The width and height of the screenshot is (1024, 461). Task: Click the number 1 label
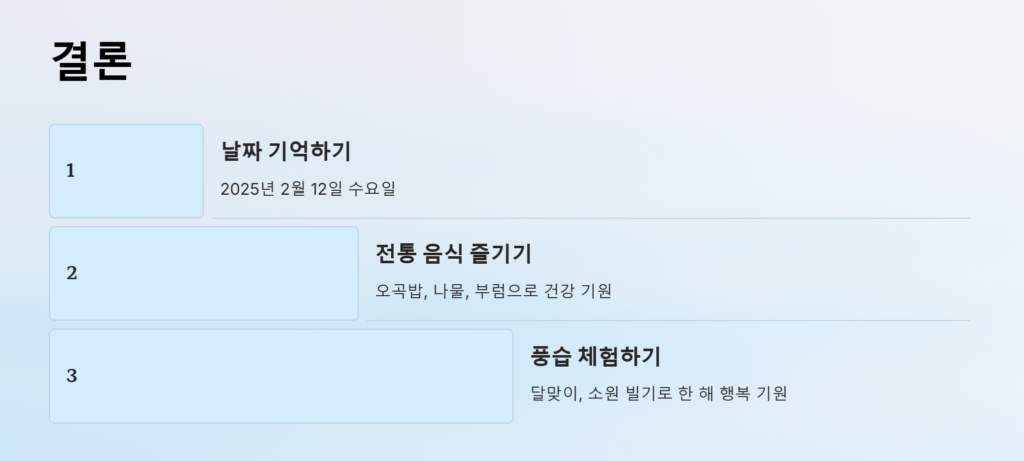(x=71, y=171)
